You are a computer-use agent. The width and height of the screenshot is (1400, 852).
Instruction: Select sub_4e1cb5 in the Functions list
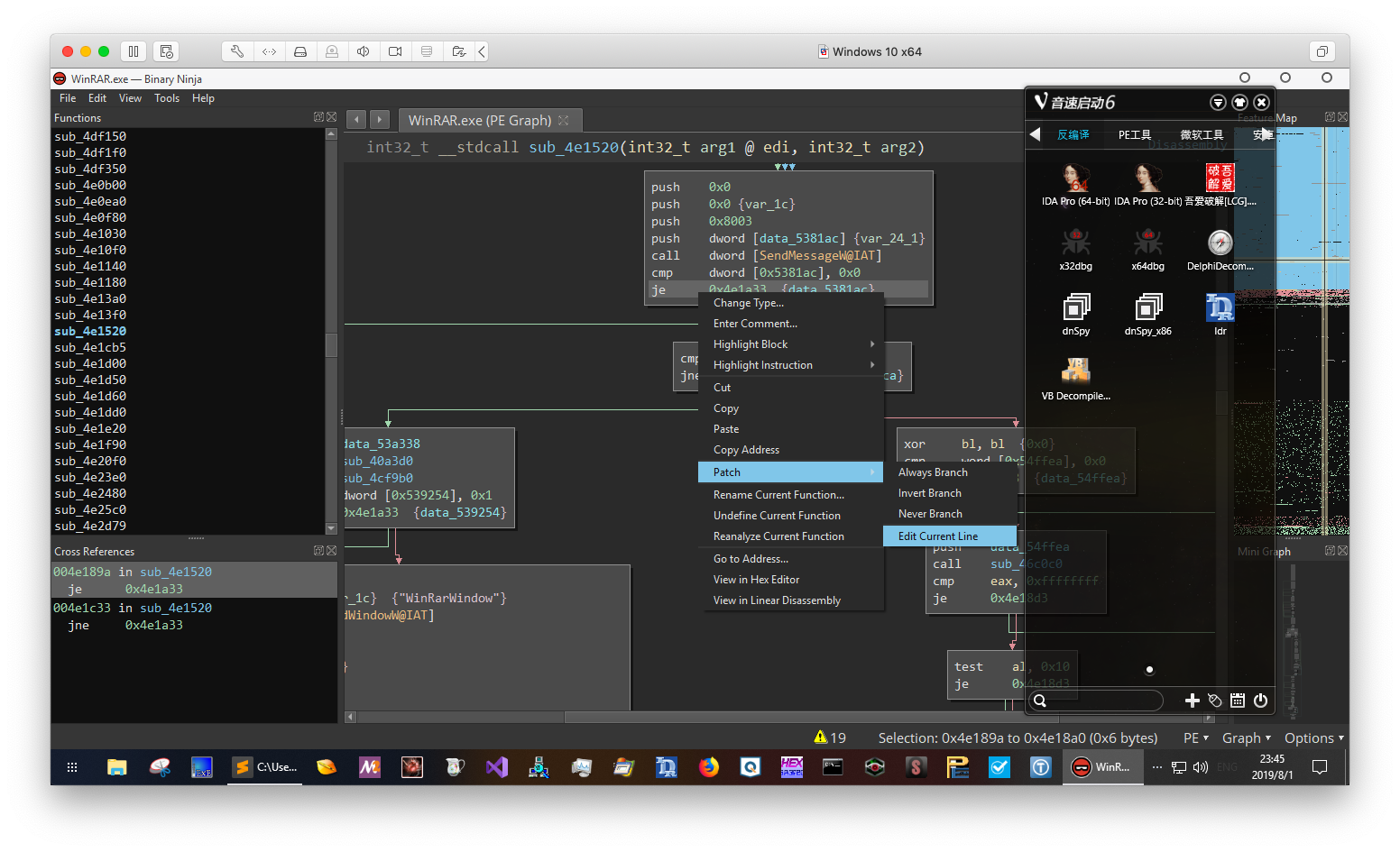coord(90,347)
